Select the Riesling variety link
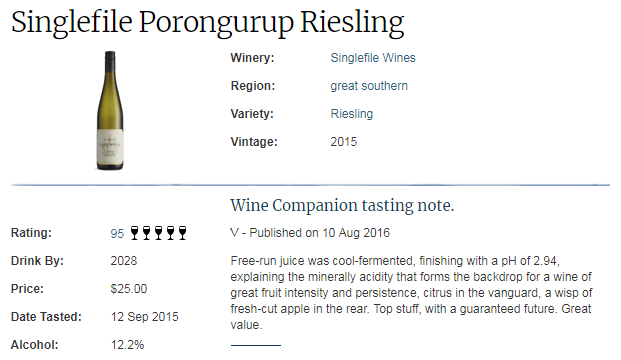Image resolution: width=621 pixels, height=360 pixels. [352, 114]
